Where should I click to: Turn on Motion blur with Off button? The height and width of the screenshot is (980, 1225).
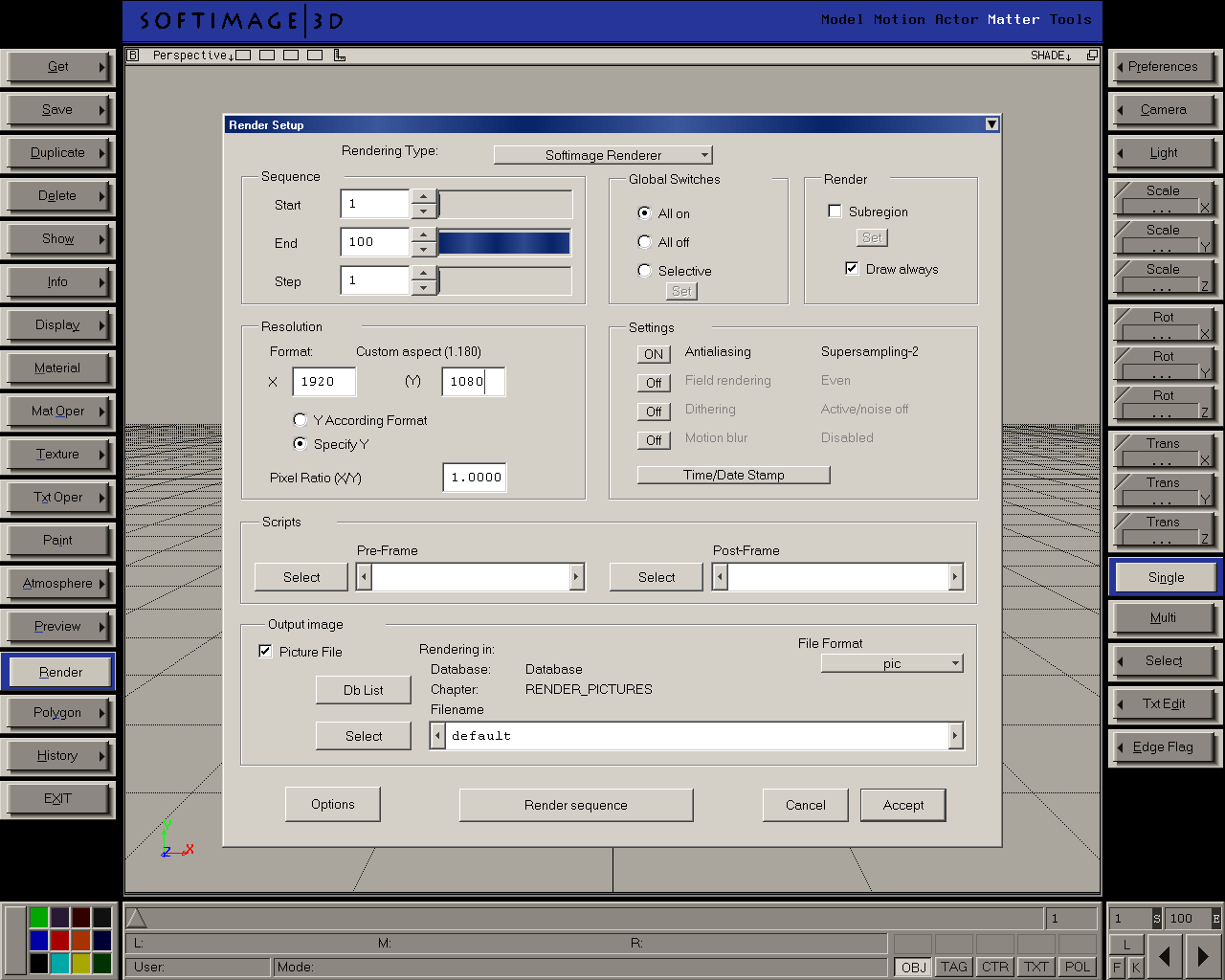coord(654,440)
